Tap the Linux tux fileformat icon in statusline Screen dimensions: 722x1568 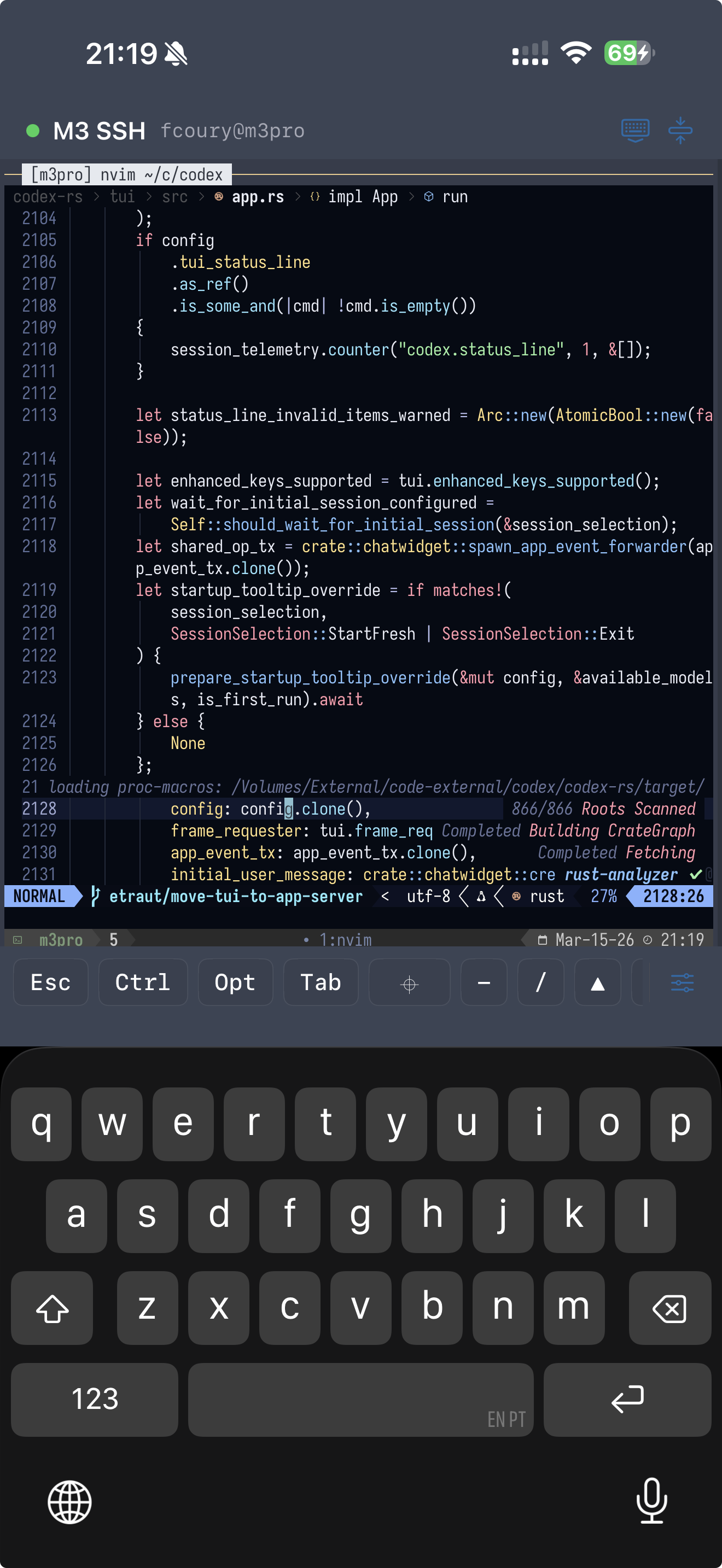[x=481, y=897]
